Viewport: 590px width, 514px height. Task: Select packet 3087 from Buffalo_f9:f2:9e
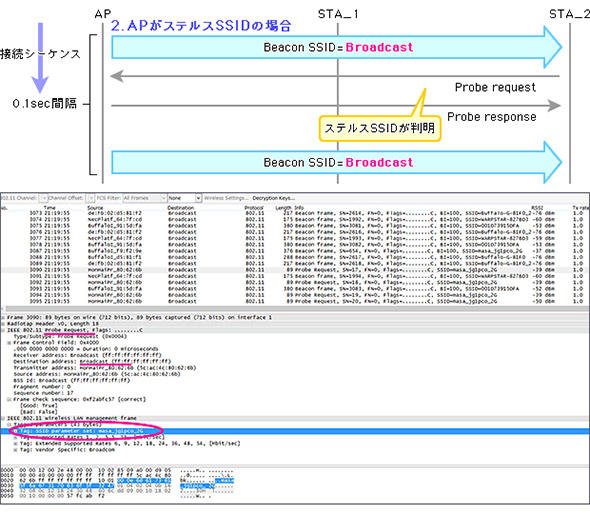(x=295, y=251)
